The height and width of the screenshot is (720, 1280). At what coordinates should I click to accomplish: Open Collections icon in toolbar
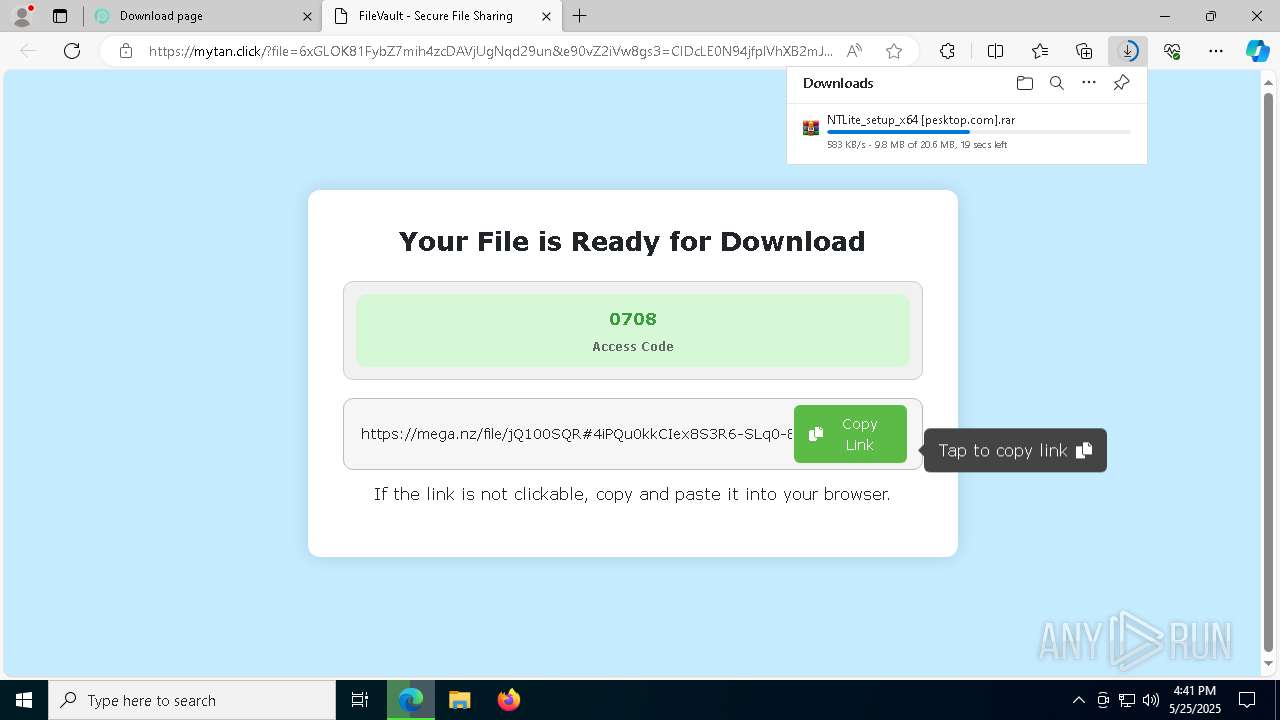(x=1084, y=51)
